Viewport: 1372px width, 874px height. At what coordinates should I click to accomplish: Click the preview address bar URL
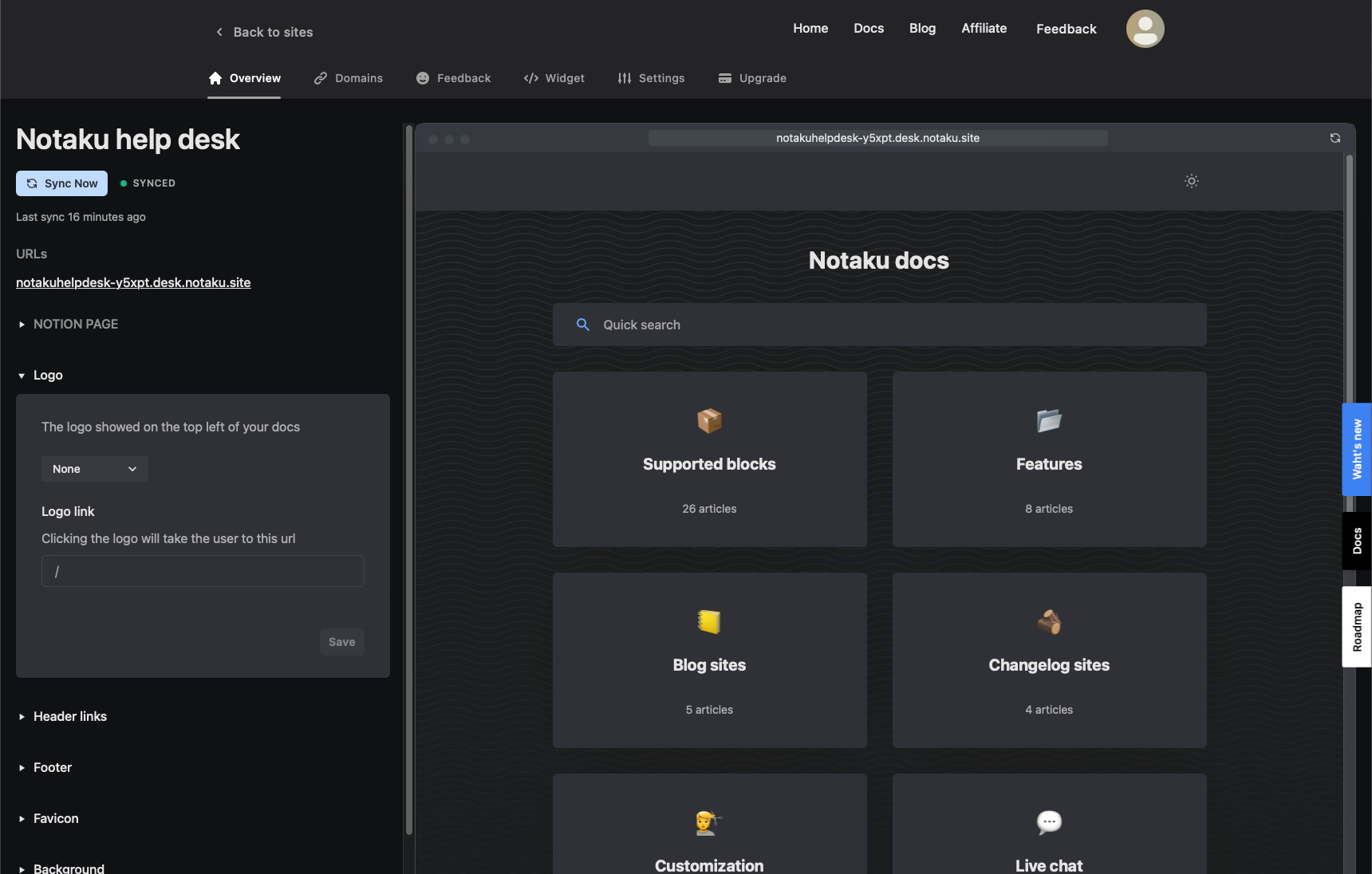[877, 138]
